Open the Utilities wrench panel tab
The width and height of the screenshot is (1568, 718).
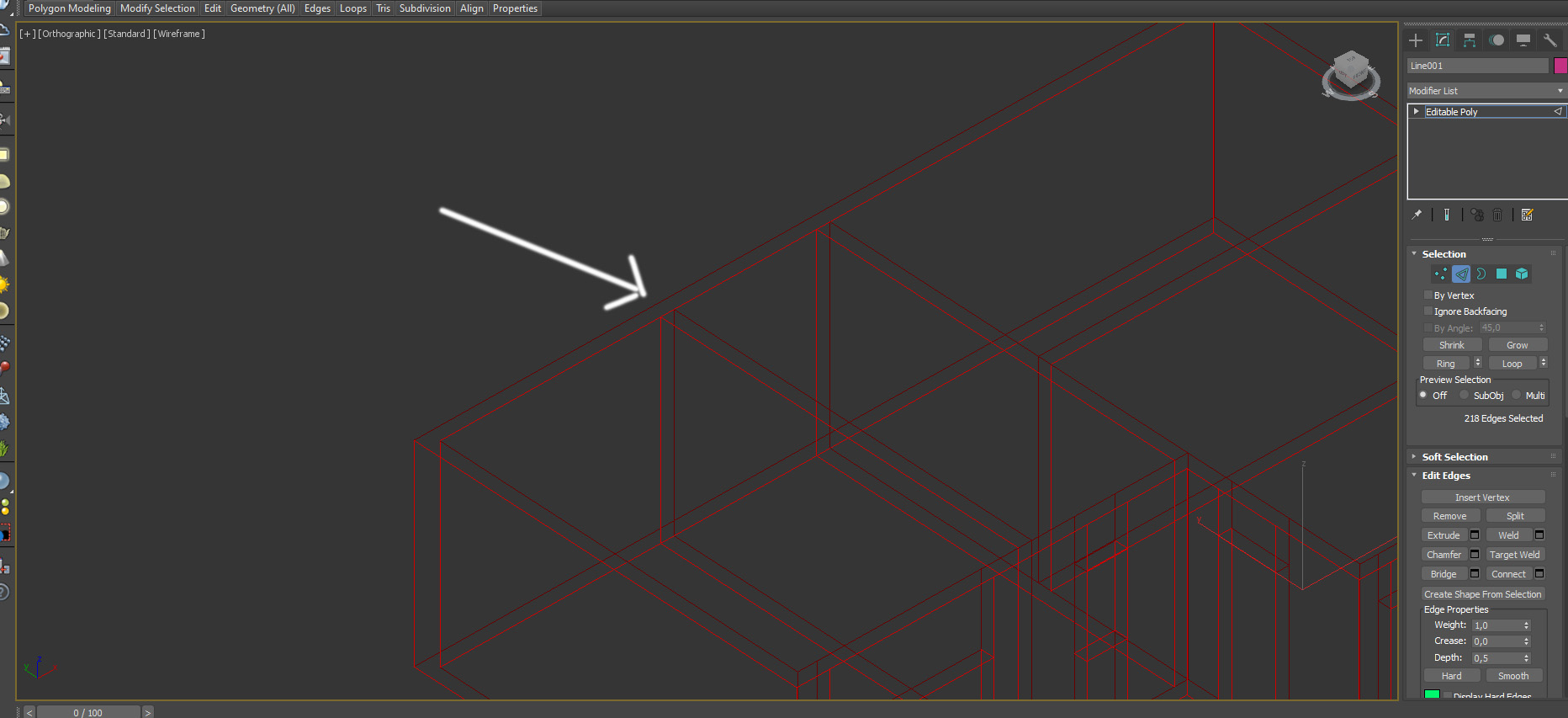[1549, 40]
